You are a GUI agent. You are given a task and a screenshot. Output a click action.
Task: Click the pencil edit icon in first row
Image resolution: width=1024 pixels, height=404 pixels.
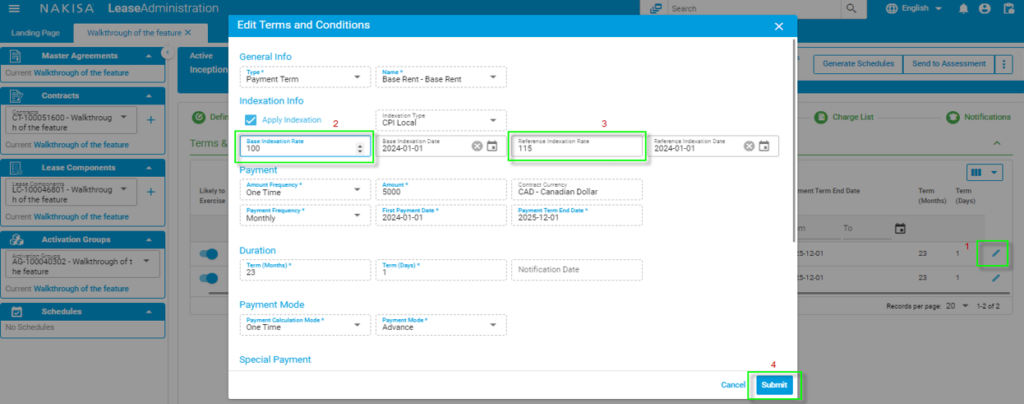(995, 253)
